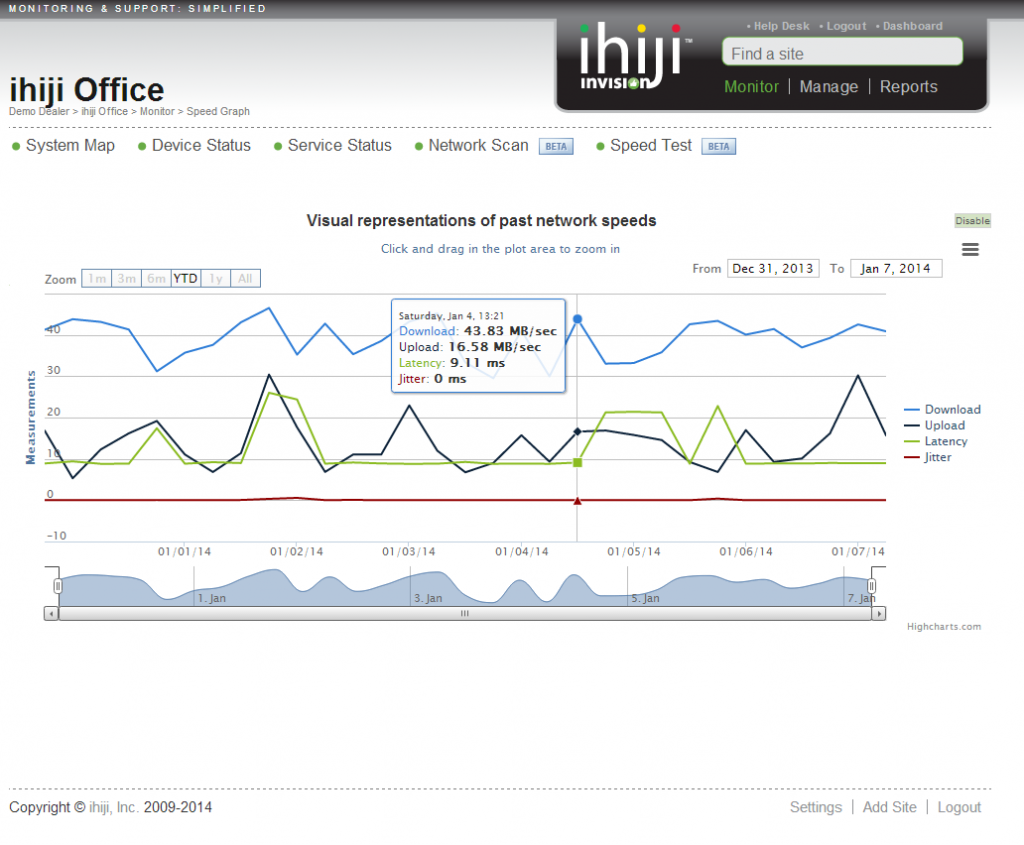Select 3m zoom range
The height and width of the screenshot is (845, 1024).
click(127, 279)
